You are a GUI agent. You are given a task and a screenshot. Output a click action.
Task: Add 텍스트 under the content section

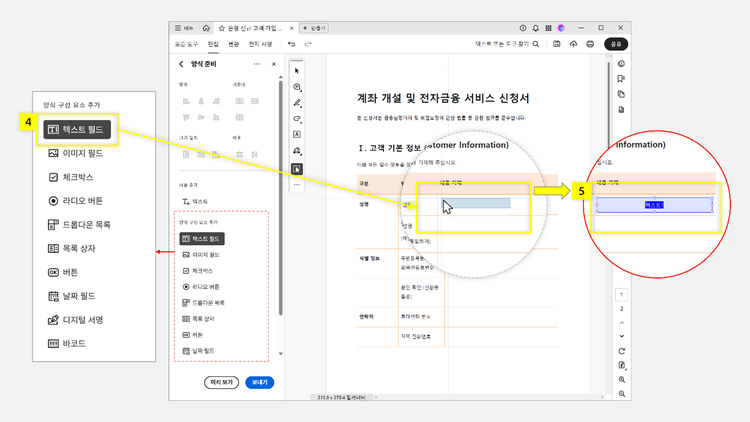point(195,201)
